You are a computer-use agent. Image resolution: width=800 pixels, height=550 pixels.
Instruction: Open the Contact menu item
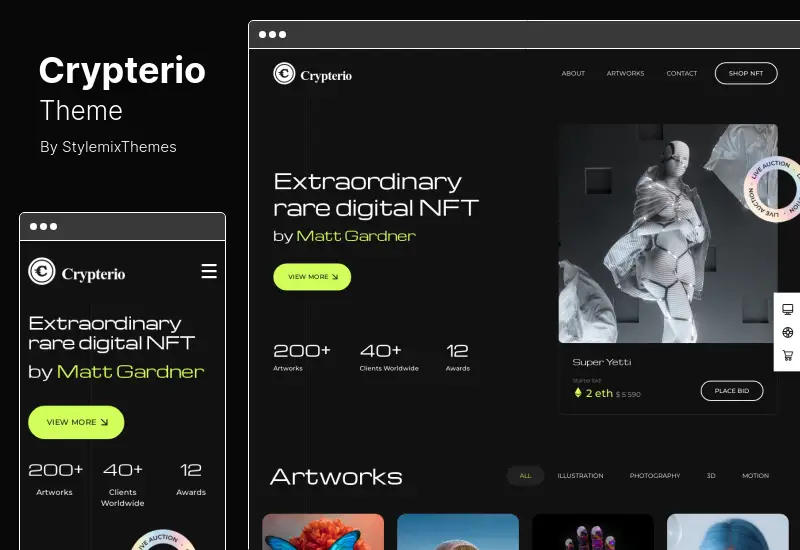(682, 73)
